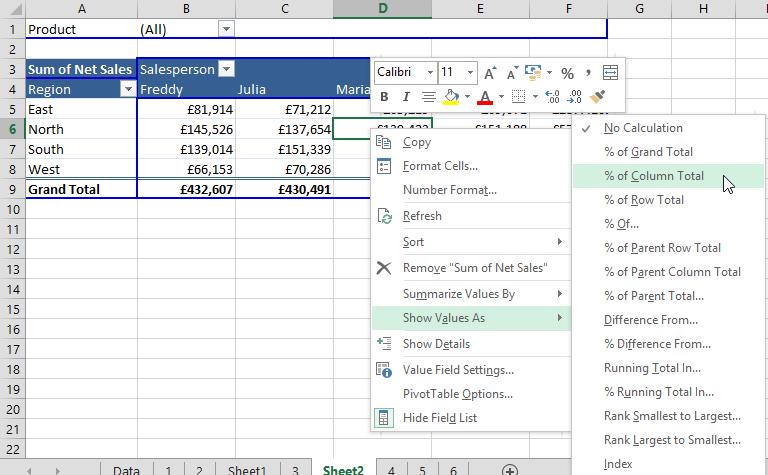
Task: Click the red Font Color button
Action: coord(485,97)
